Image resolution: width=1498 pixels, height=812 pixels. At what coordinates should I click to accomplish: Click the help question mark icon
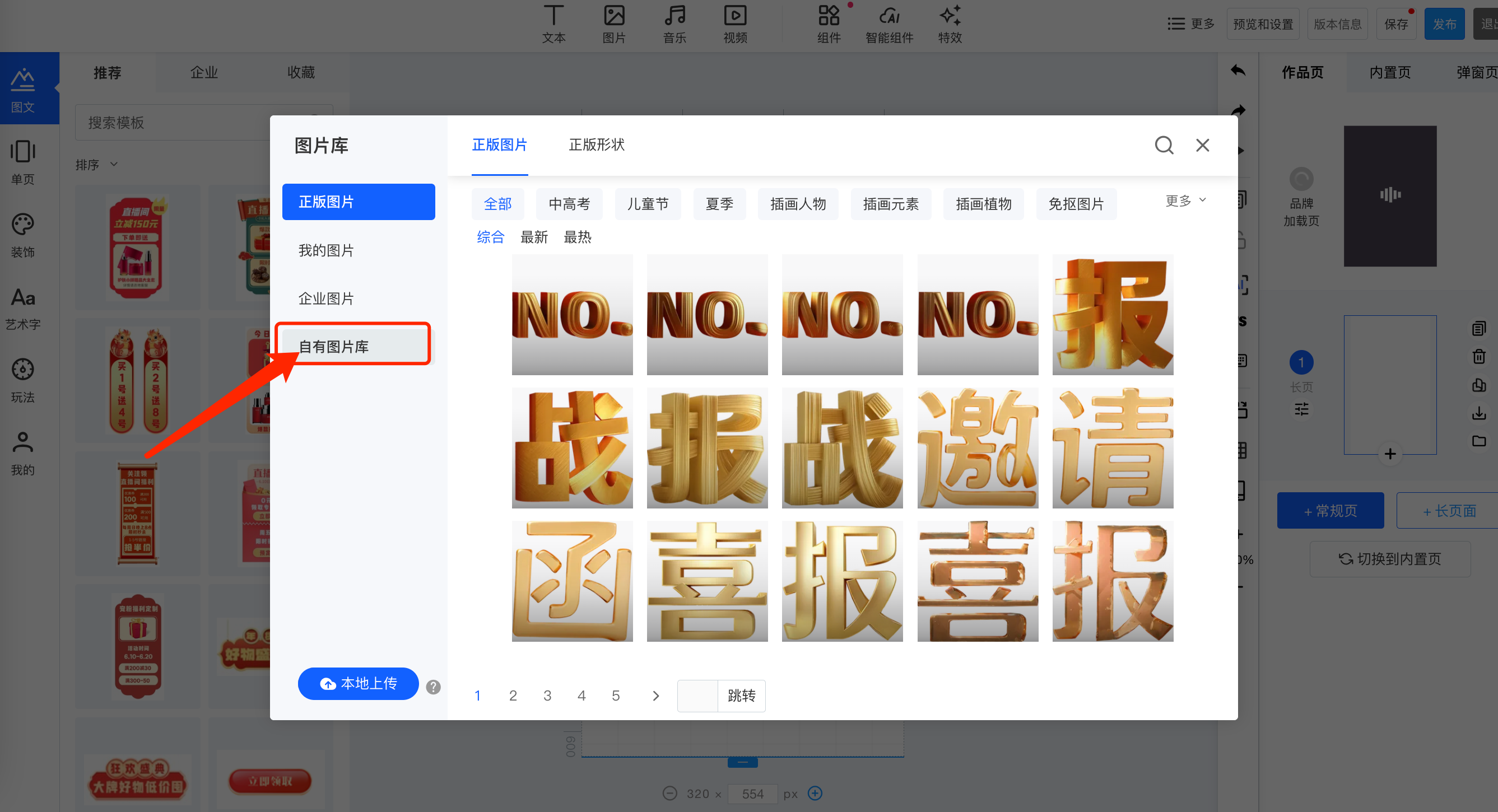433,687
